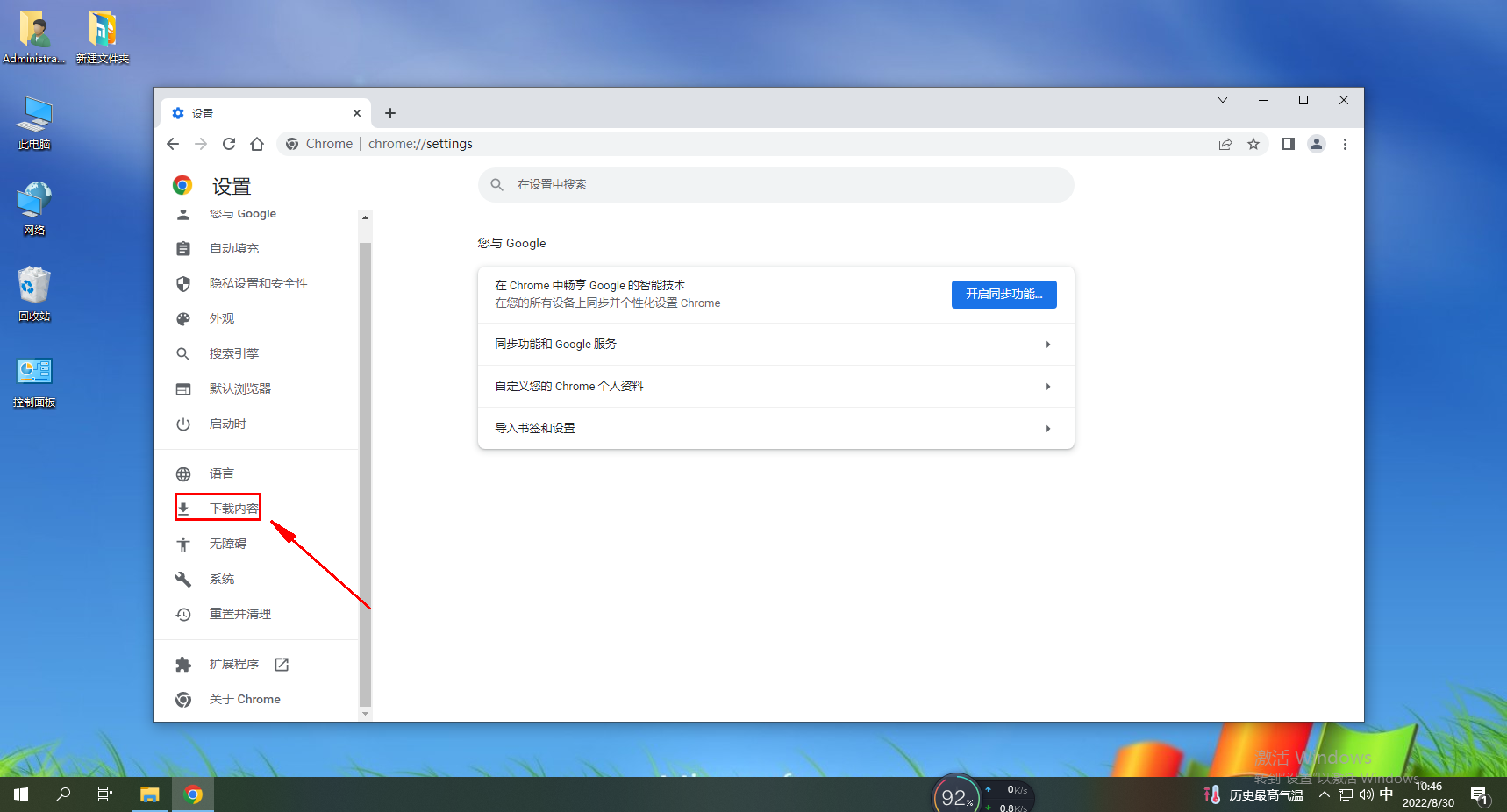The image size is (1507, 812).
Task: Click the bookmark star in the address bar
Action: (1253, 144)
